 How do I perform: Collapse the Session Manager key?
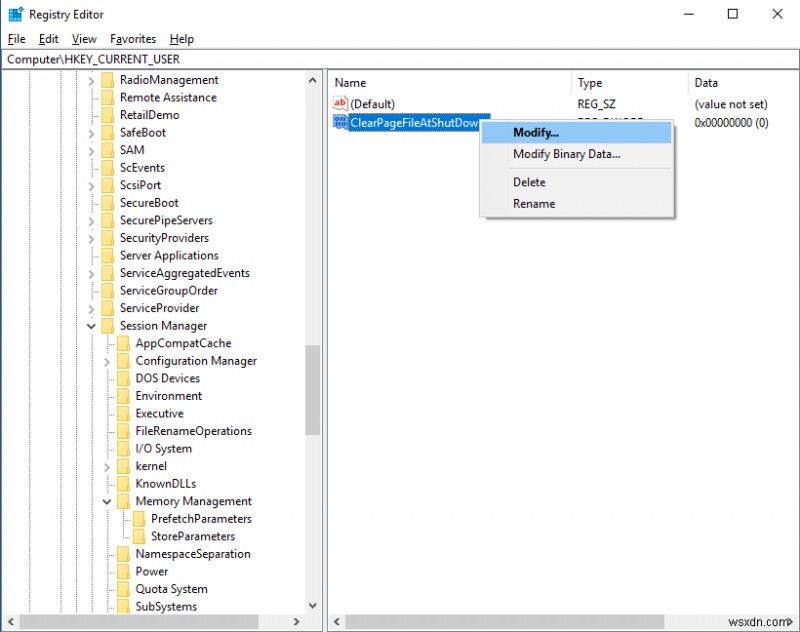[90, 325]
